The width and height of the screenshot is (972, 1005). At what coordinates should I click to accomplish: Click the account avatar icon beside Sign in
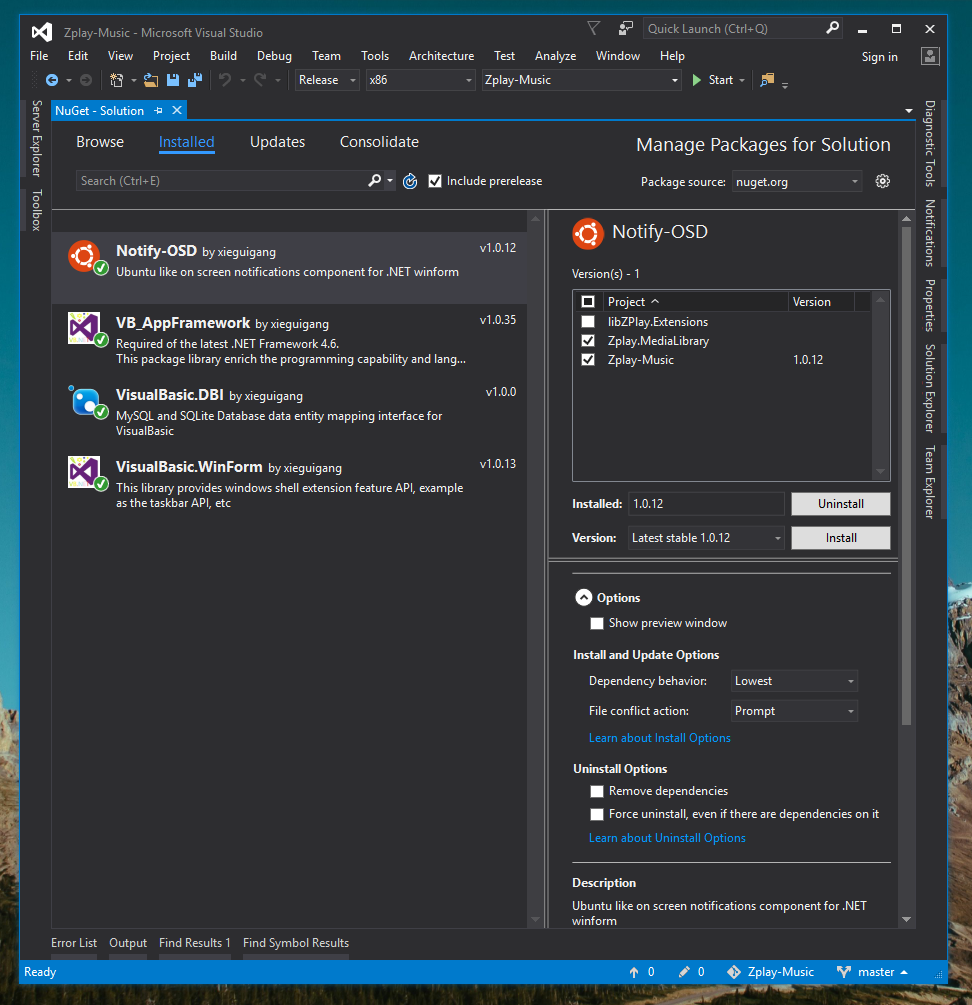tap(930, 56)
